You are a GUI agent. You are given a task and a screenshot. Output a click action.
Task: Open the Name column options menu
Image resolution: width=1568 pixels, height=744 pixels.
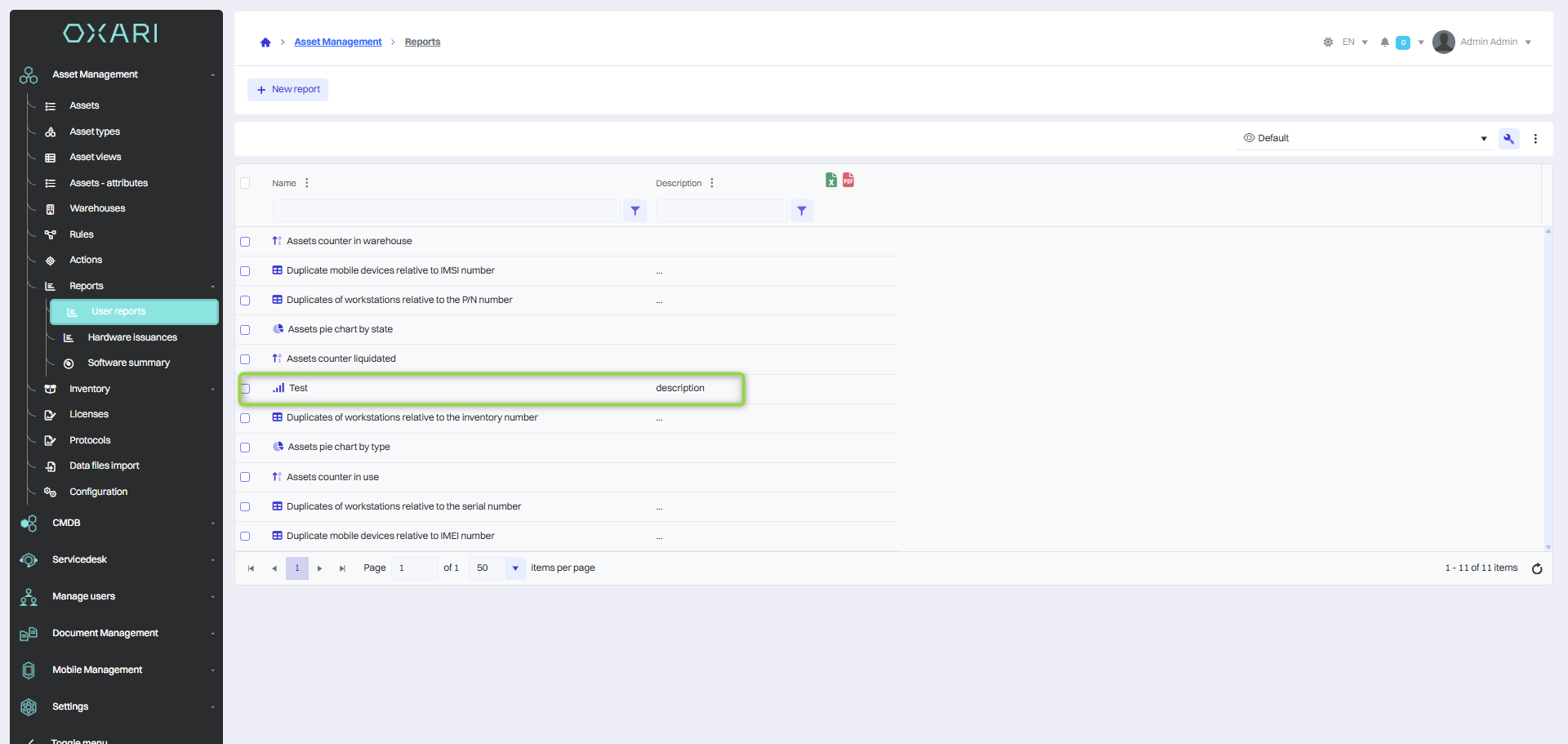307,184
